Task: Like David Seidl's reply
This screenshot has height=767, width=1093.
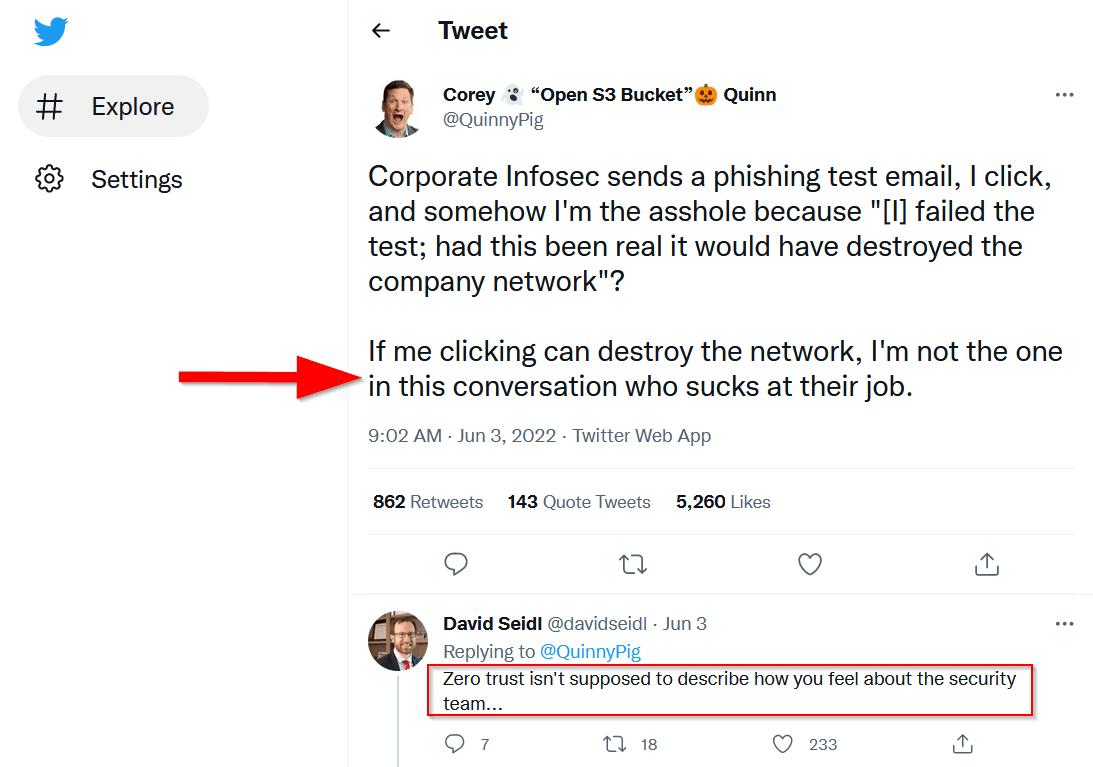Action: tap(782, 744)
